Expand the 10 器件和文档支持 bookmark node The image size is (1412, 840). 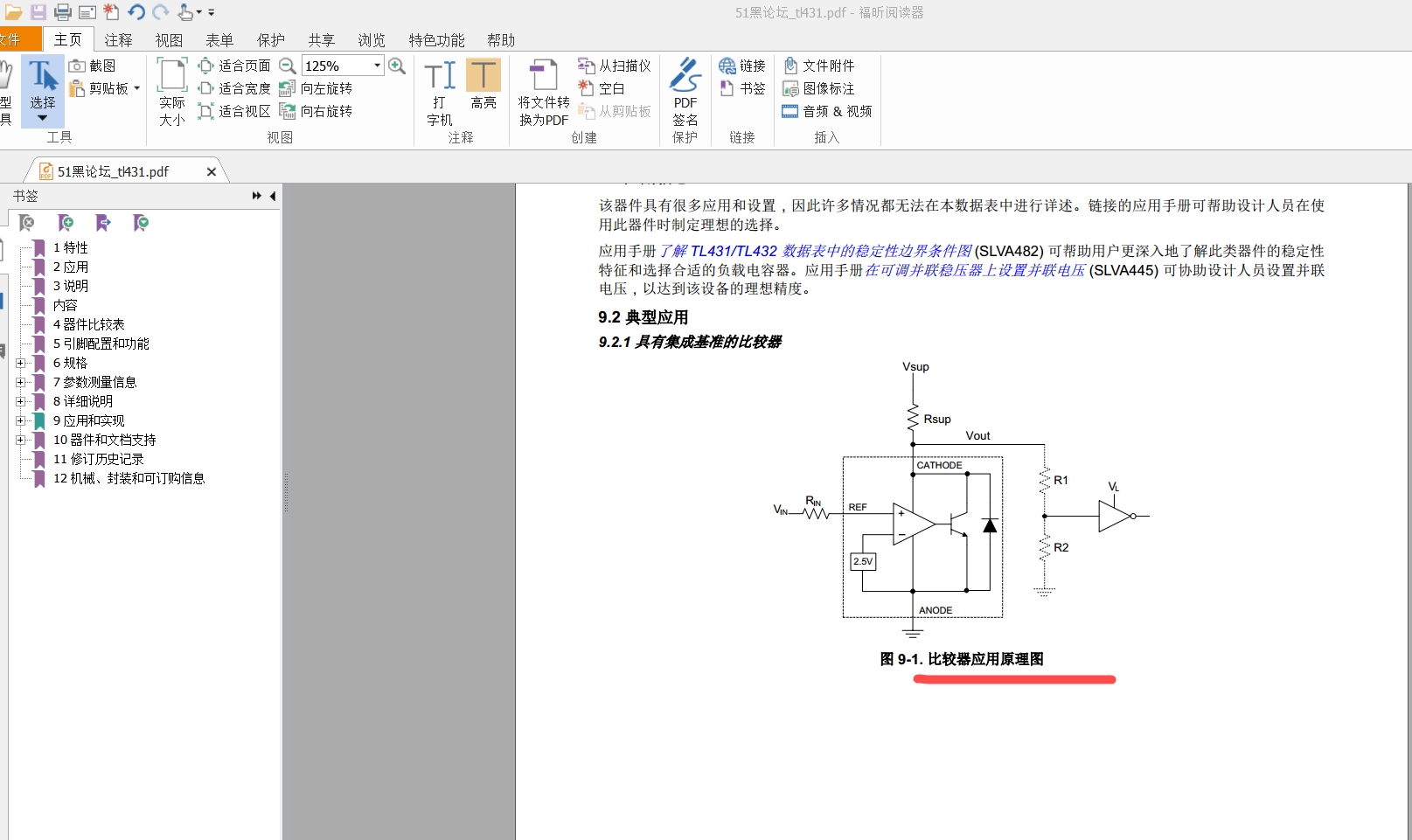point(20,440)
